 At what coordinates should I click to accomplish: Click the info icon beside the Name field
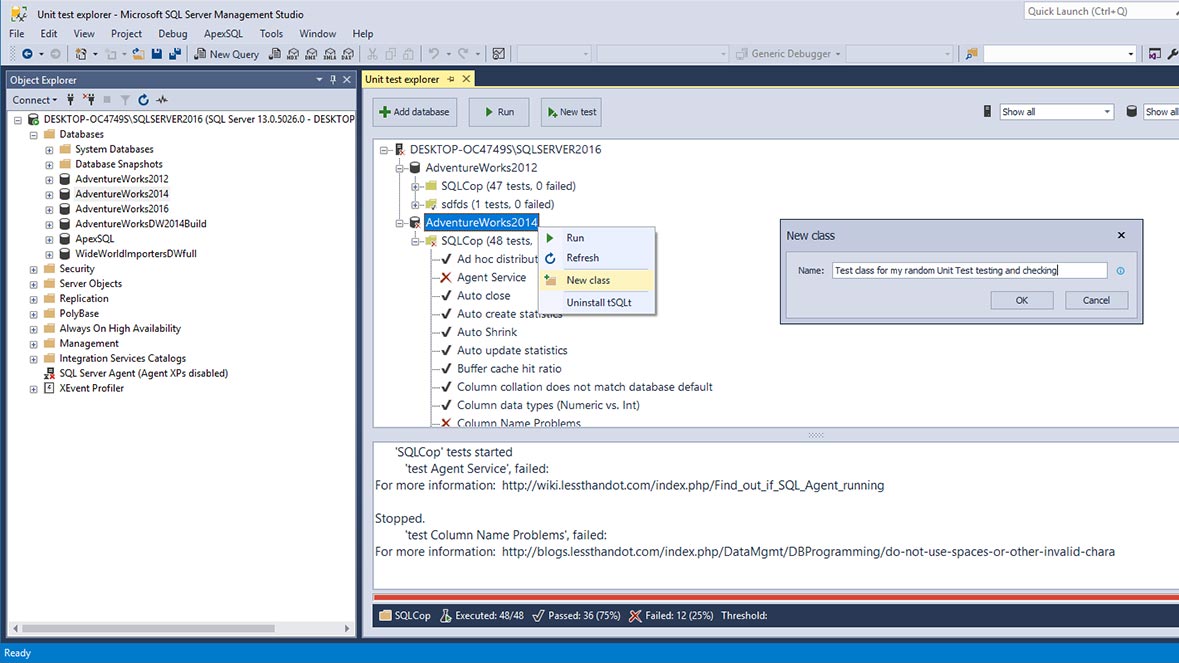pyautogui.click(x=1120, y=271)
